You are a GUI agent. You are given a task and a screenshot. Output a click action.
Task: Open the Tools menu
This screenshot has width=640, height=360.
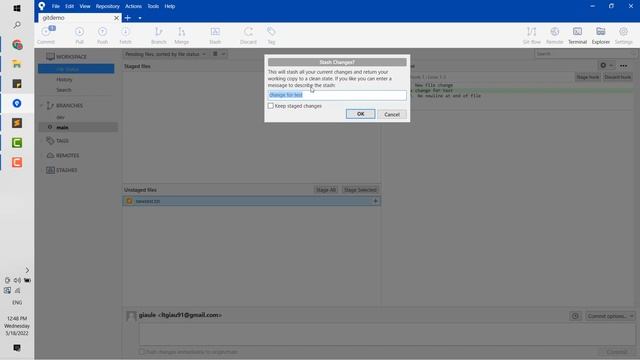[x=153, y=6]
